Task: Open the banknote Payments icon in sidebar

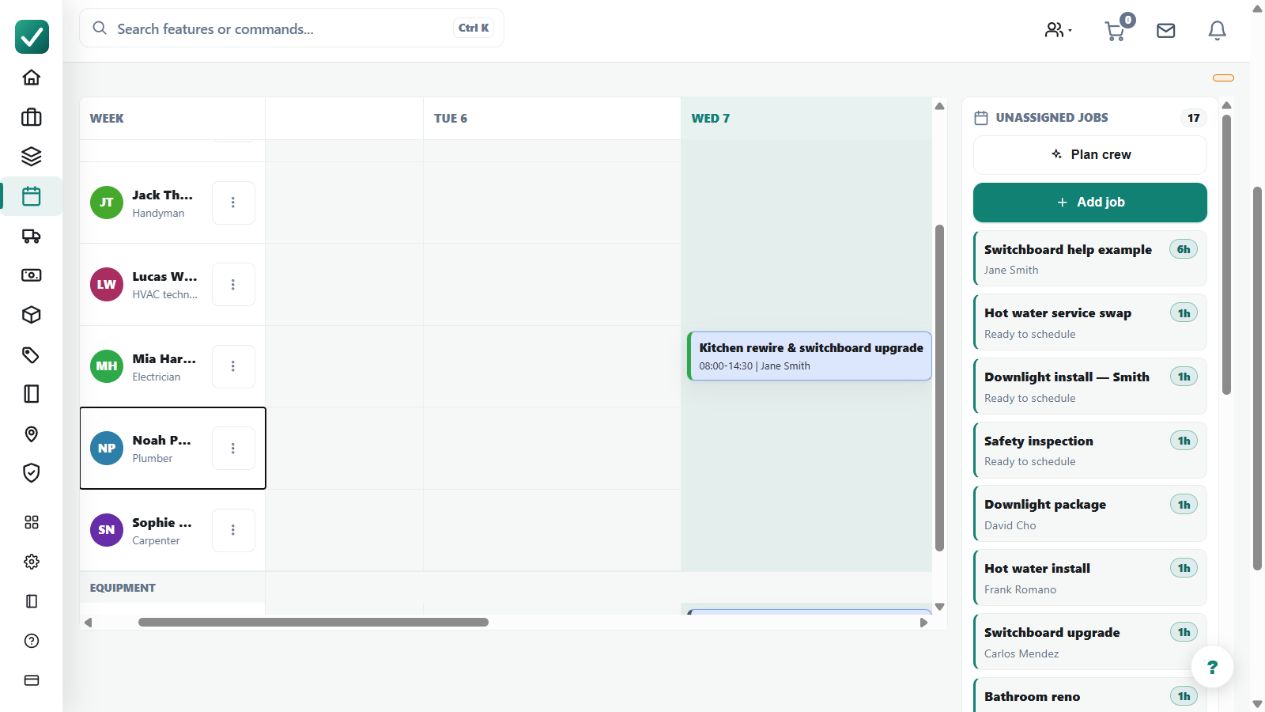Action: 31,275
